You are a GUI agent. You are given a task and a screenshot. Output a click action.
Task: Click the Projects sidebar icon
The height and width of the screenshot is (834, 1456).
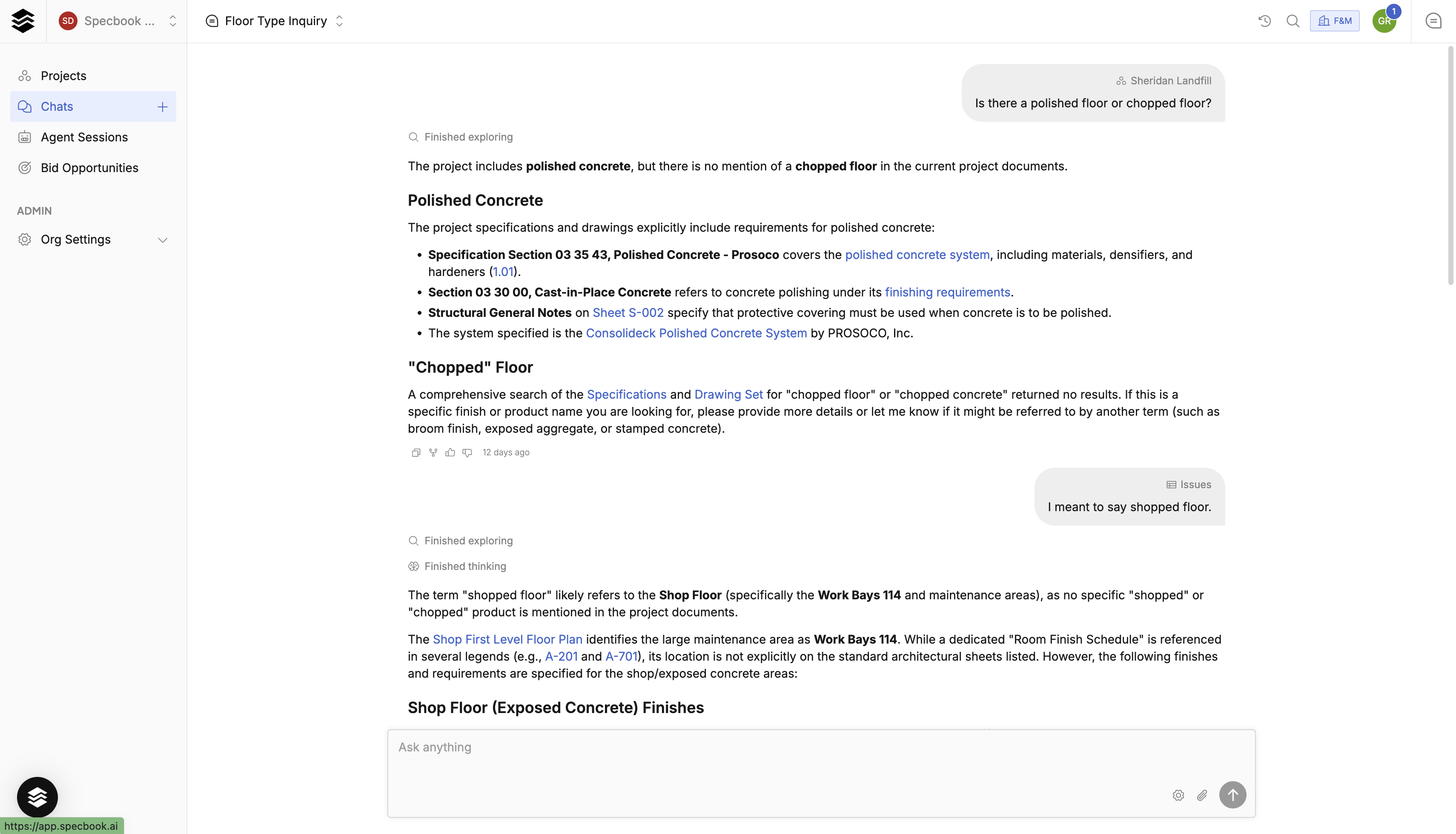pyautogui.click(x=25, y=76)
